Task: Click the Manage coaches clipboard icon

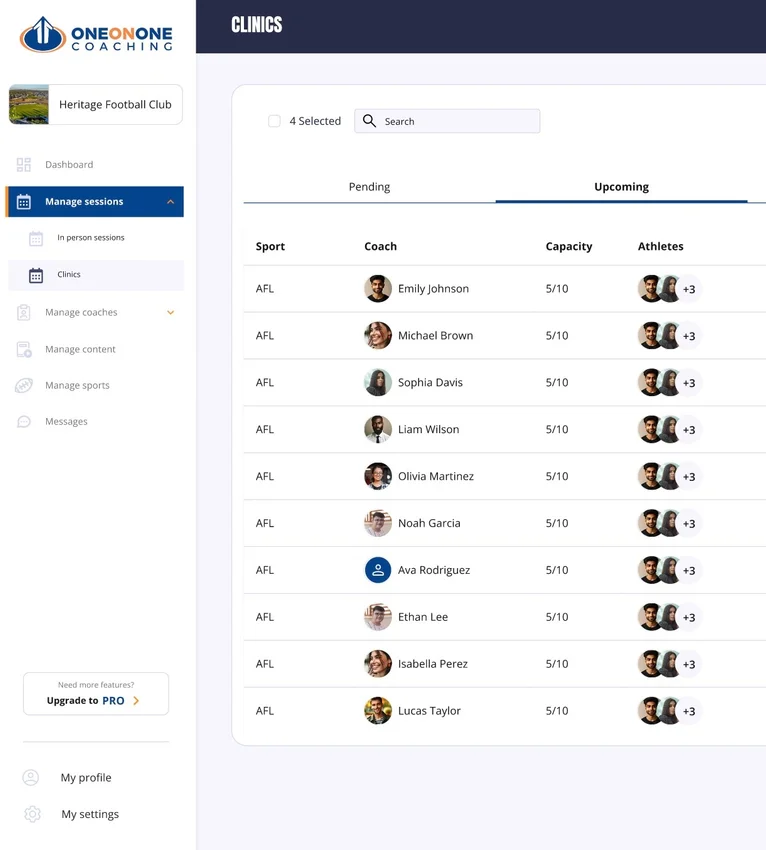Action: click(x=24, y=312)
